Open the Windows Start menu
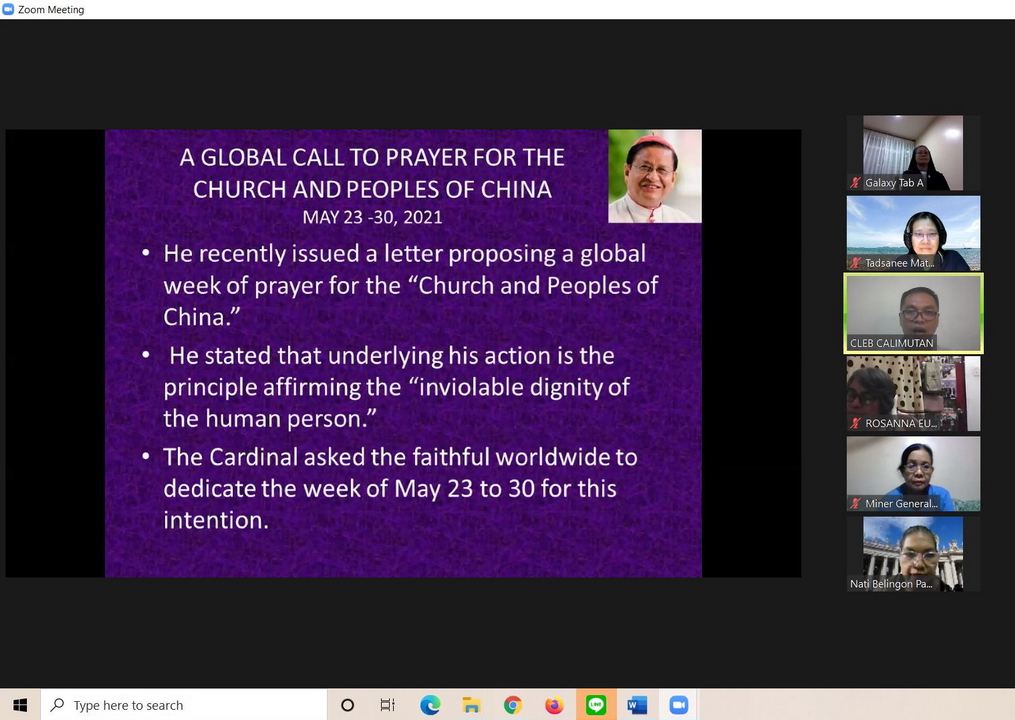Image resolution: width=1015 pixels, height=720 pixels. (x=20, y=705)
